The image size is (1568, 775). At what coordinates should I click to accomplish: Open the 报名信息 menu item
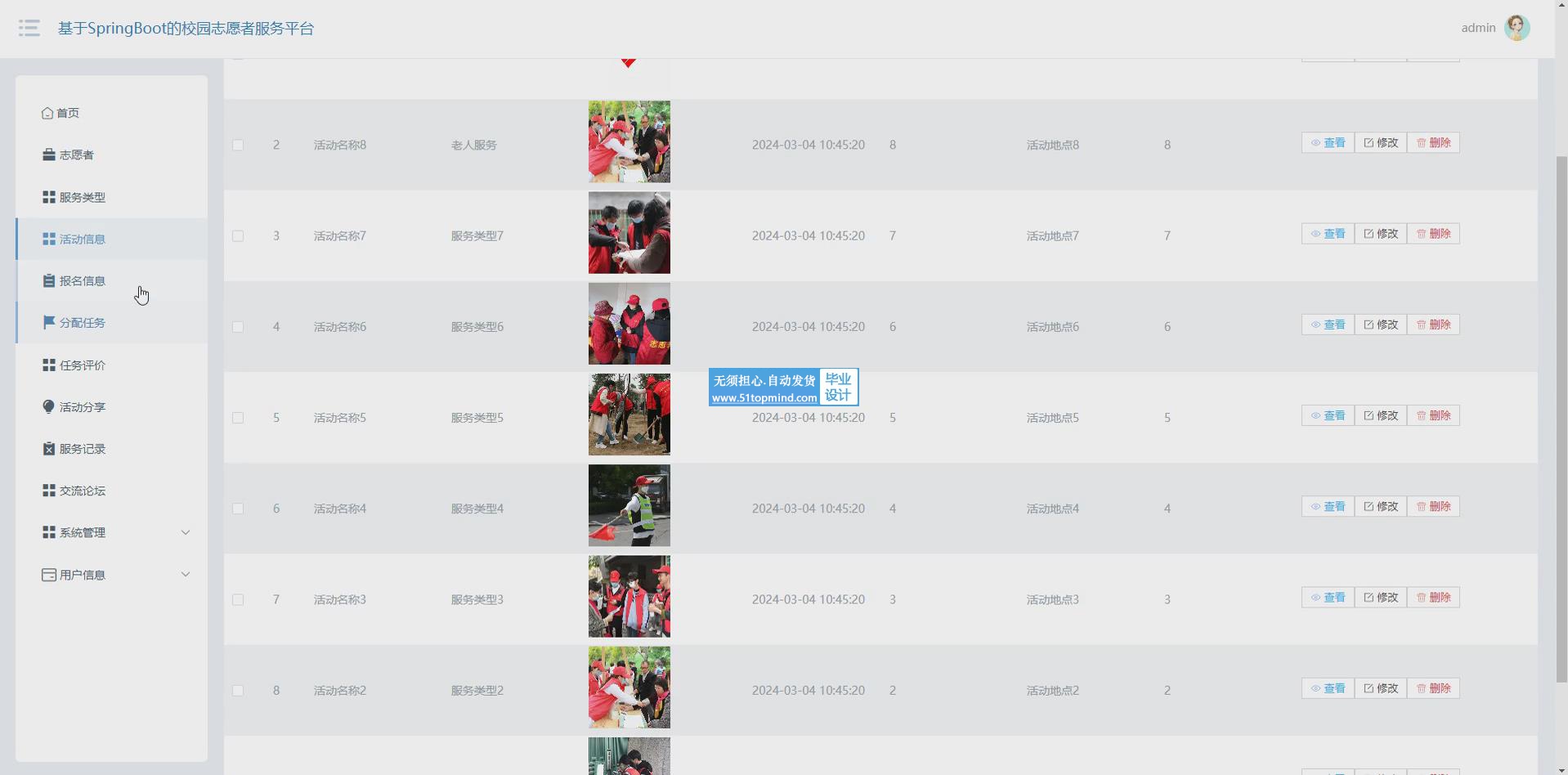point(111,280)
